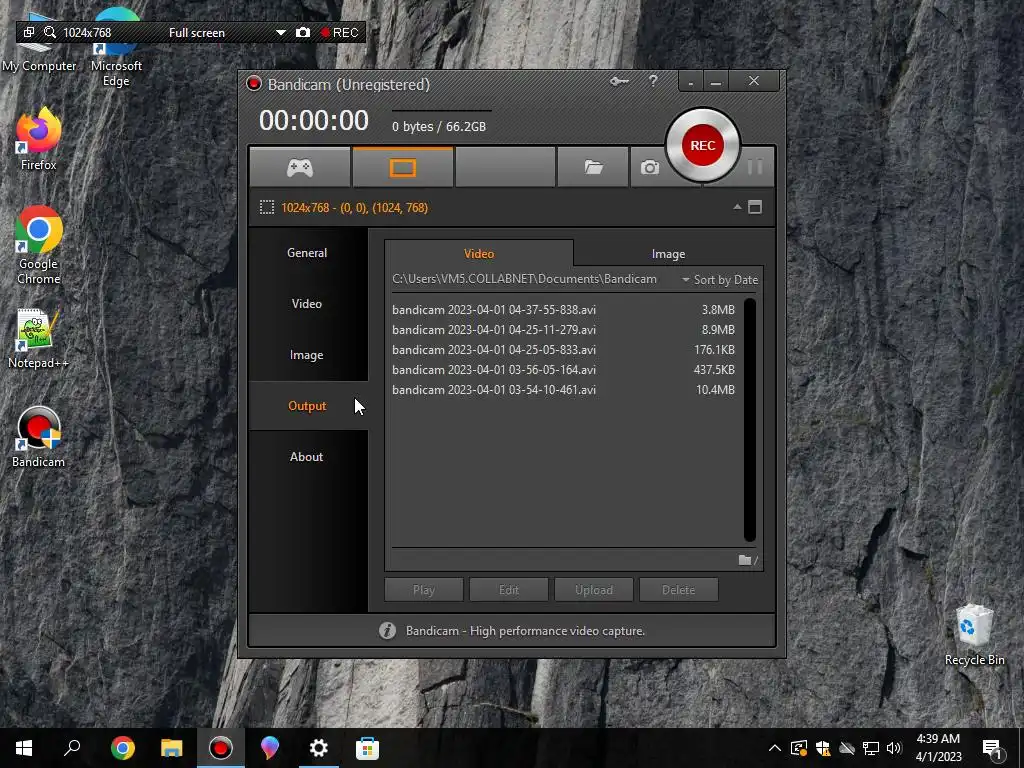1024x768 pixels.
Task: Open the registration key icon
Action: pos(619,82)
